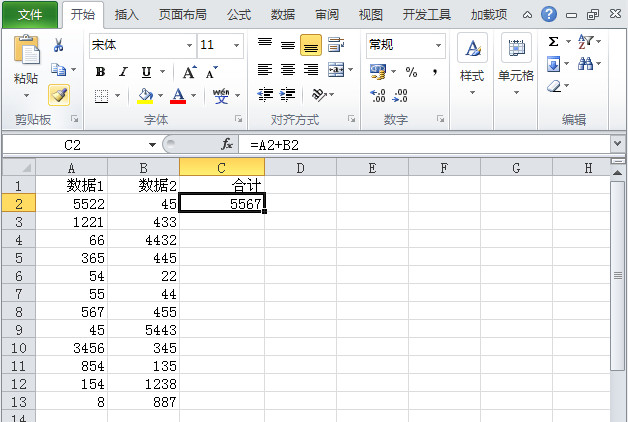
Task: Open the 文件 File tab
Action: pos(30,15)
